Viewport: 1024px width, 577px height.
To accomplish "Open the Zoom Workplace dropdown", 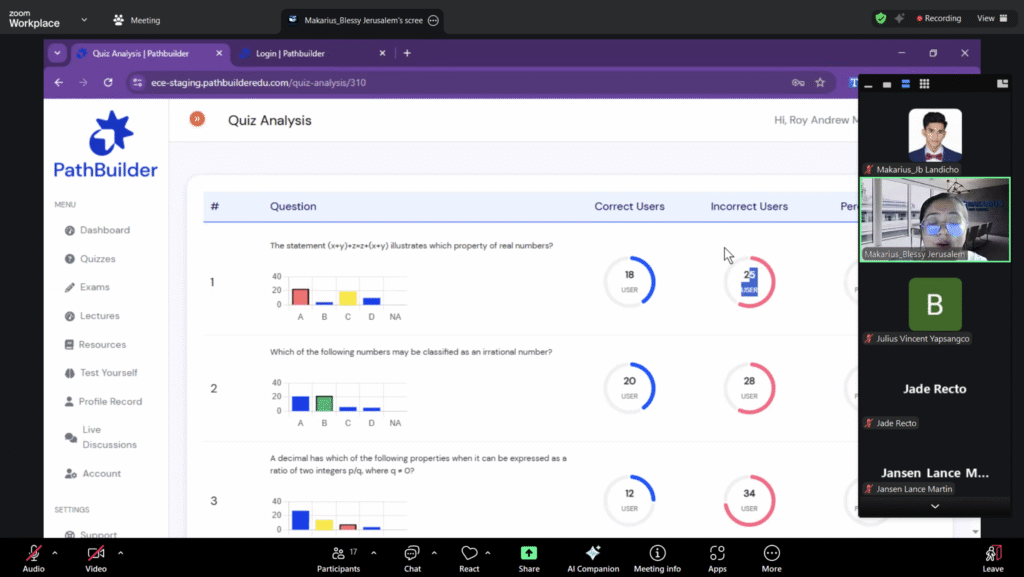I will point(83,19).
